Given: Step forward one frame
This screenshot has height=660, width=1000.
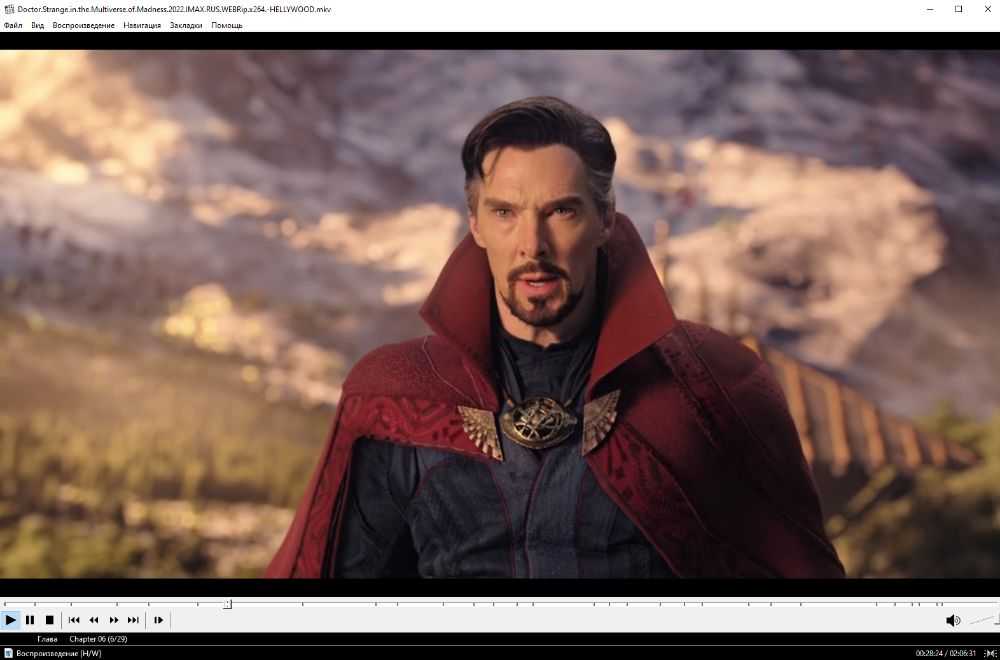Looking at the screenshot, I should (x=158, y=620).
